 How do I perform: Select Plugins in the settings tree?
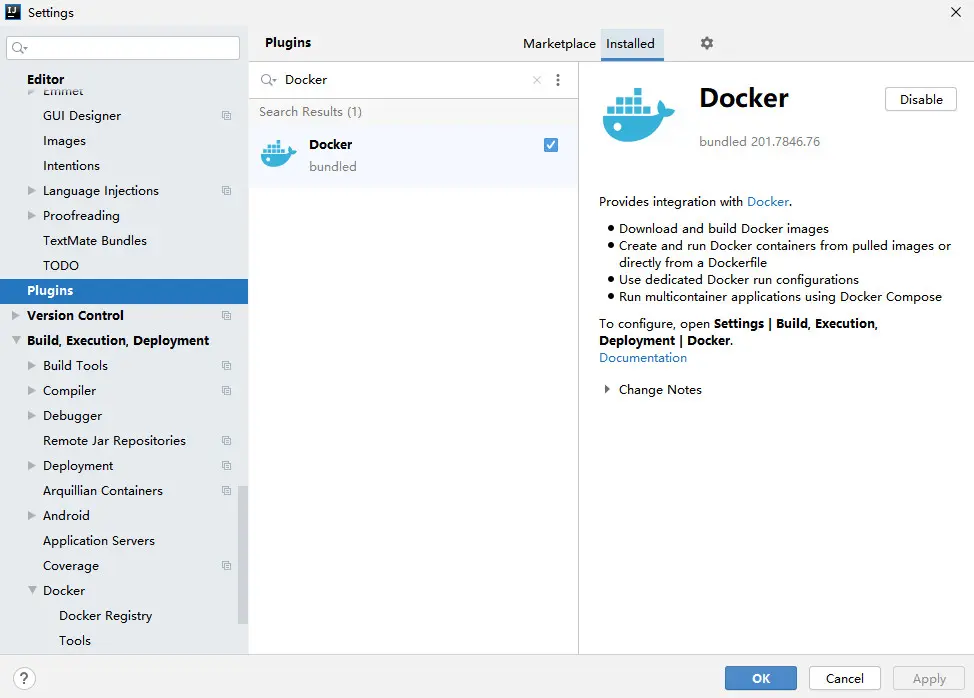point(124,291)
